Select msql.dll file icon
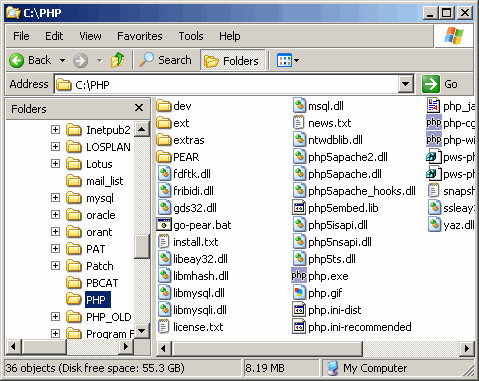Screen dimensions: 479x381 tap(299, 106)
